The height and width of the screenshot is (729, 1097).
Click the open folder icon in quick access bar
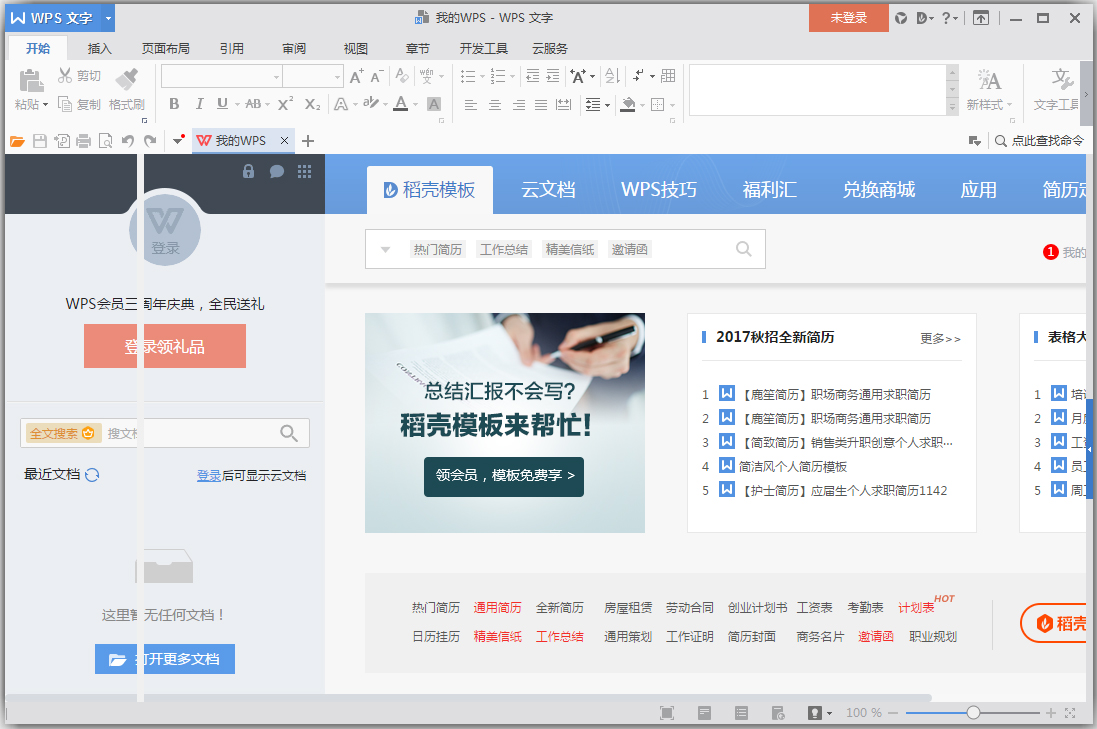pyautogui.click(x=17, y=141)
